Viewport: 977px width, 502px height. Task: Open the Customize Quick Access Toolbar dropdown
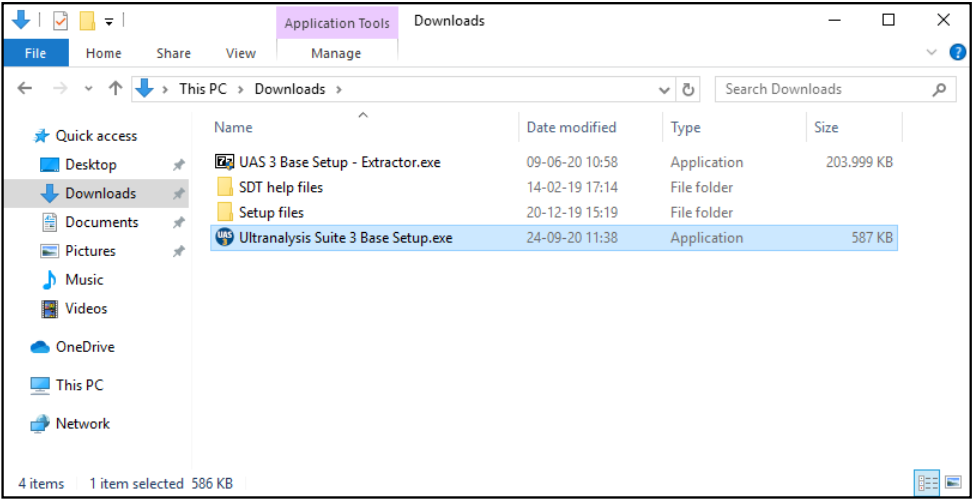click(109, 21)
